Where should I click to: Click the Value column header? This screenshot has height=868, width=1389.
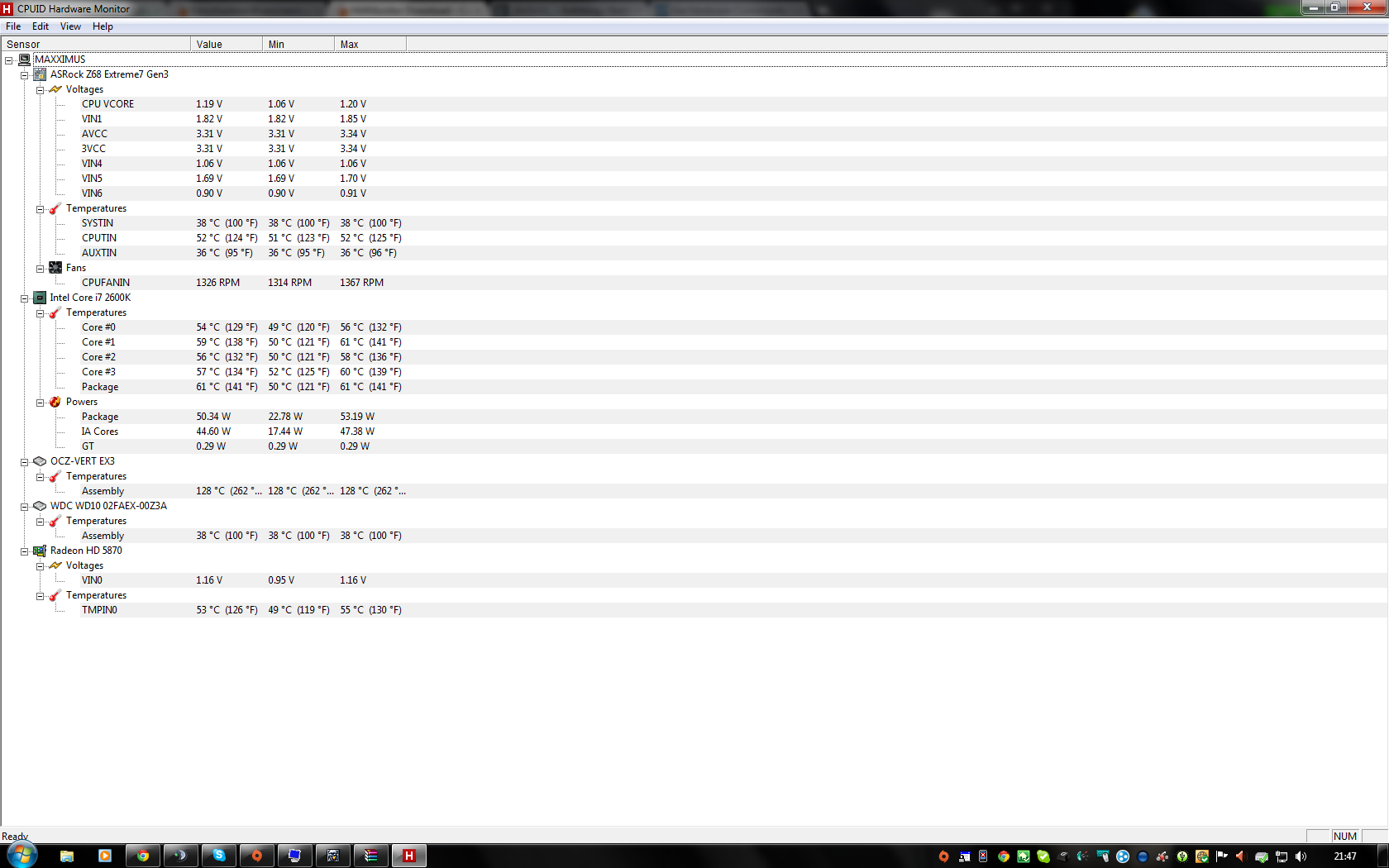[227, 44]
